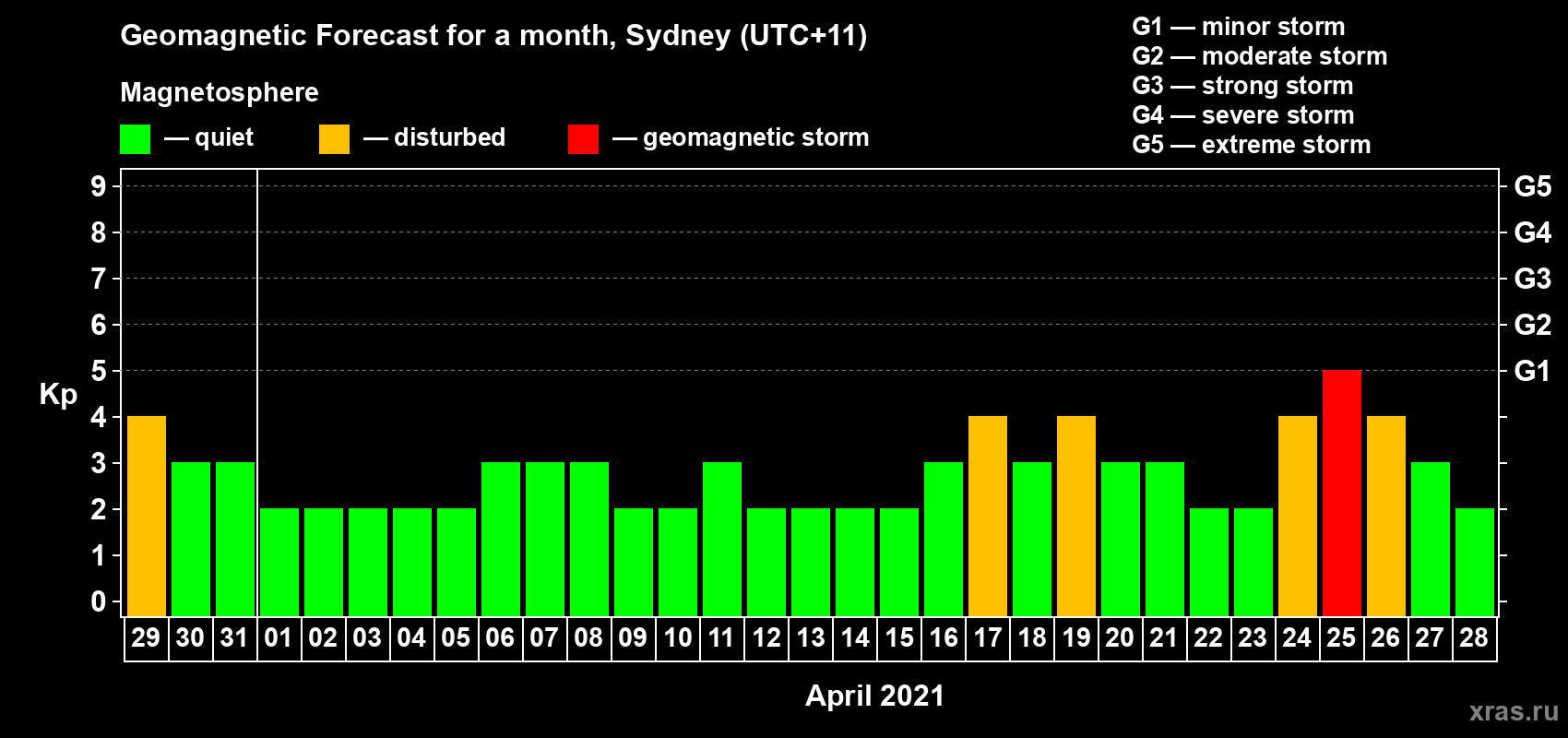The width and height of the screenshot is (1568, 738).
Task: Click the date label 18
Action: (1032, 637)
